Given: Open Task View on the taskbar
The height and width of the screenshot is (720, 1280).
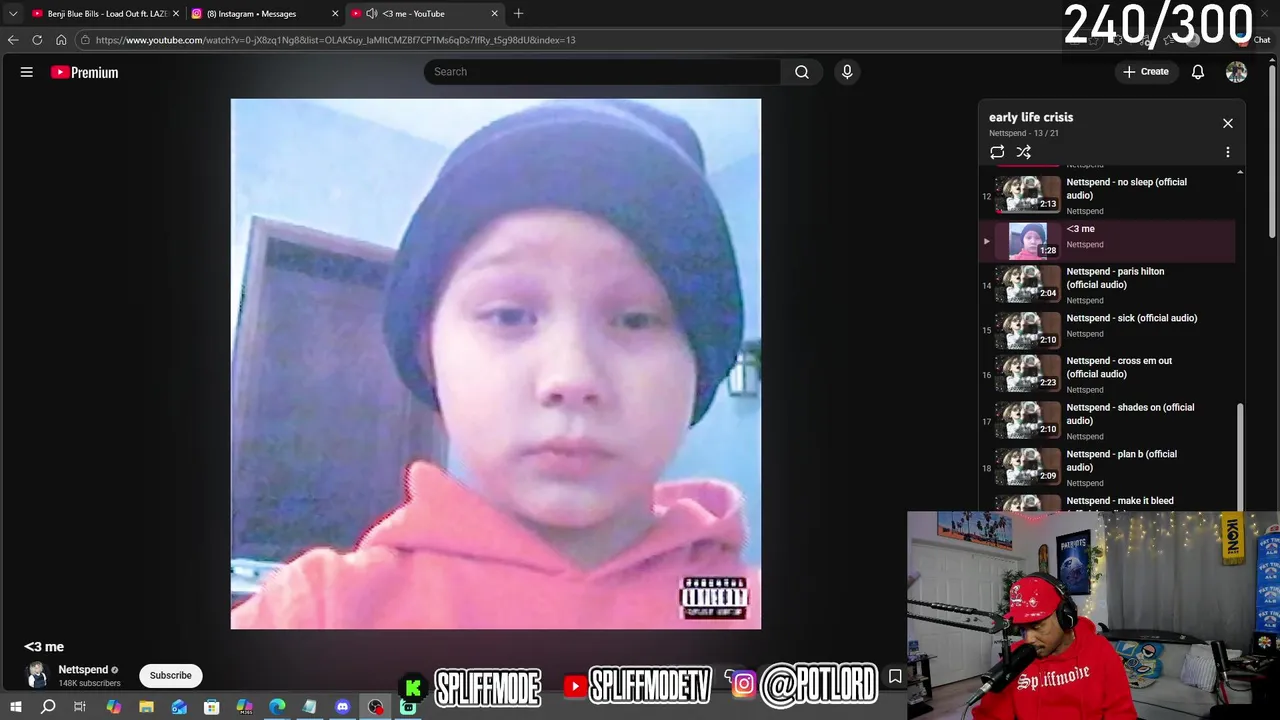Looking at the screenshot, I should point(80,707).
